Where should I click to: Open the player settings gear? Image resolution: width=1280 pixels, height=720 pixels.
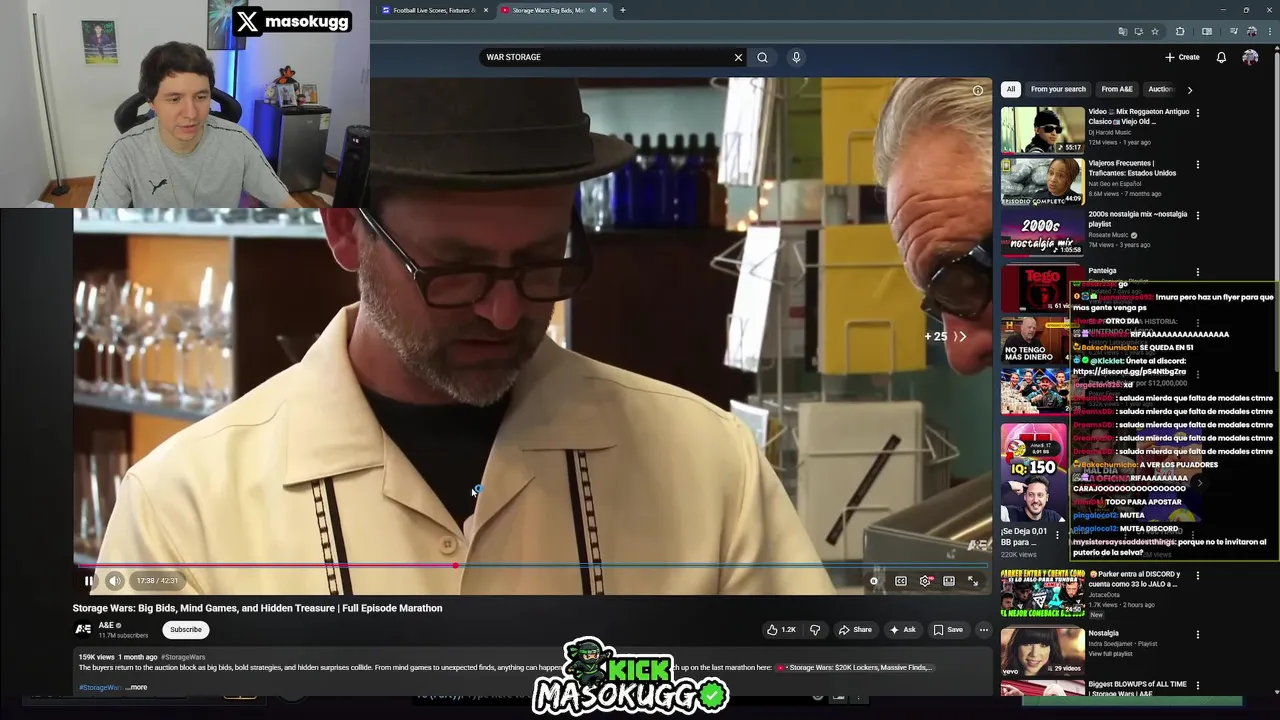pos(925,581)
